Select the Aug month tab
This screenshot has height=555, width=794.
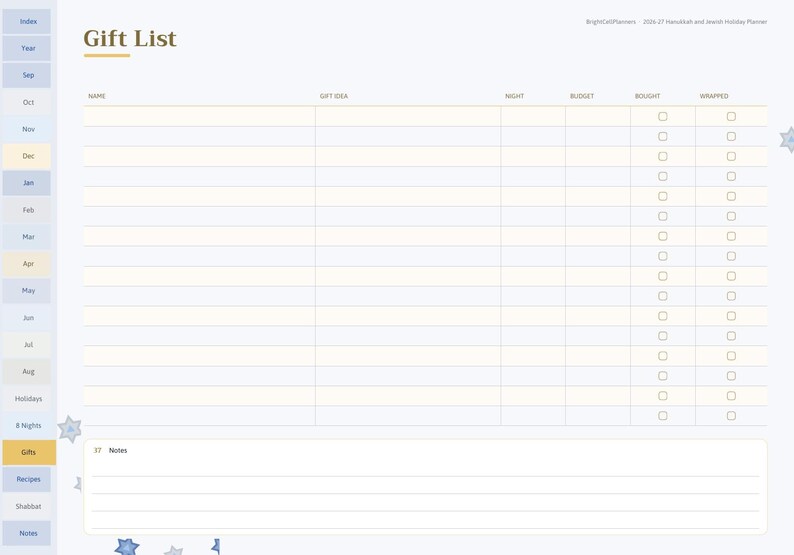tap(27, 371)
